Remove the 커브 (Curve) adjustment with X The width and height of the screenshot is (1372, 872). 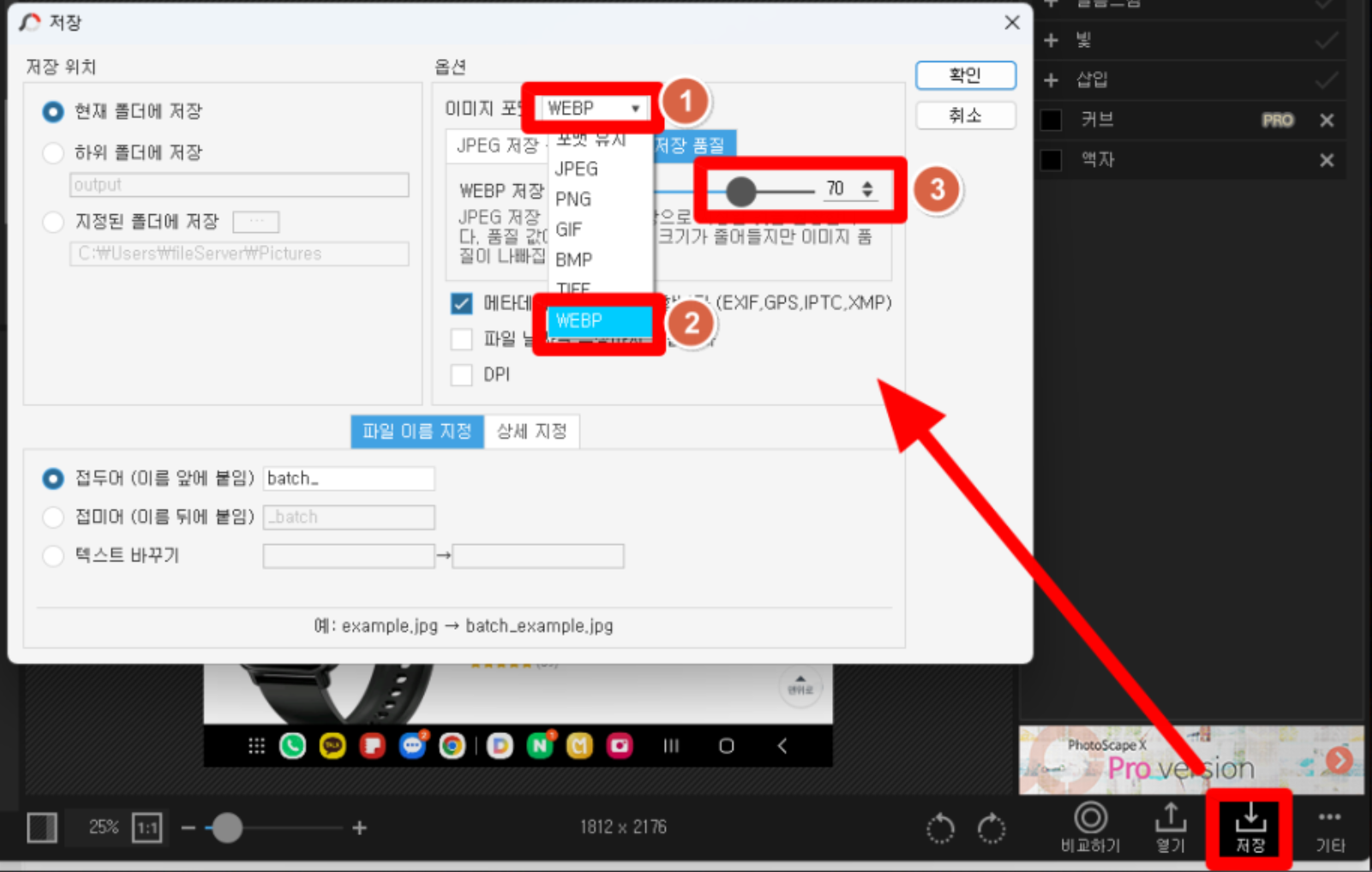pos(1327,121)
